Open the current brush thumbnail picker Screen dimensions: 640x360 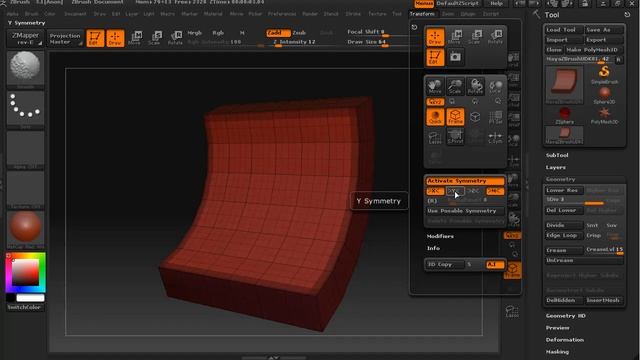point(25,68)
